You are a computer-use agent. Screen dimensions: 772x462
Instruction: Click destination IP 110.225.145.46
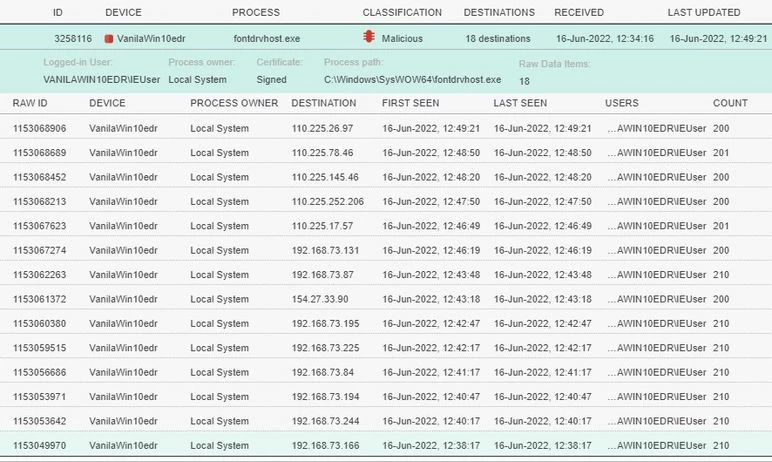pos(325,177)
